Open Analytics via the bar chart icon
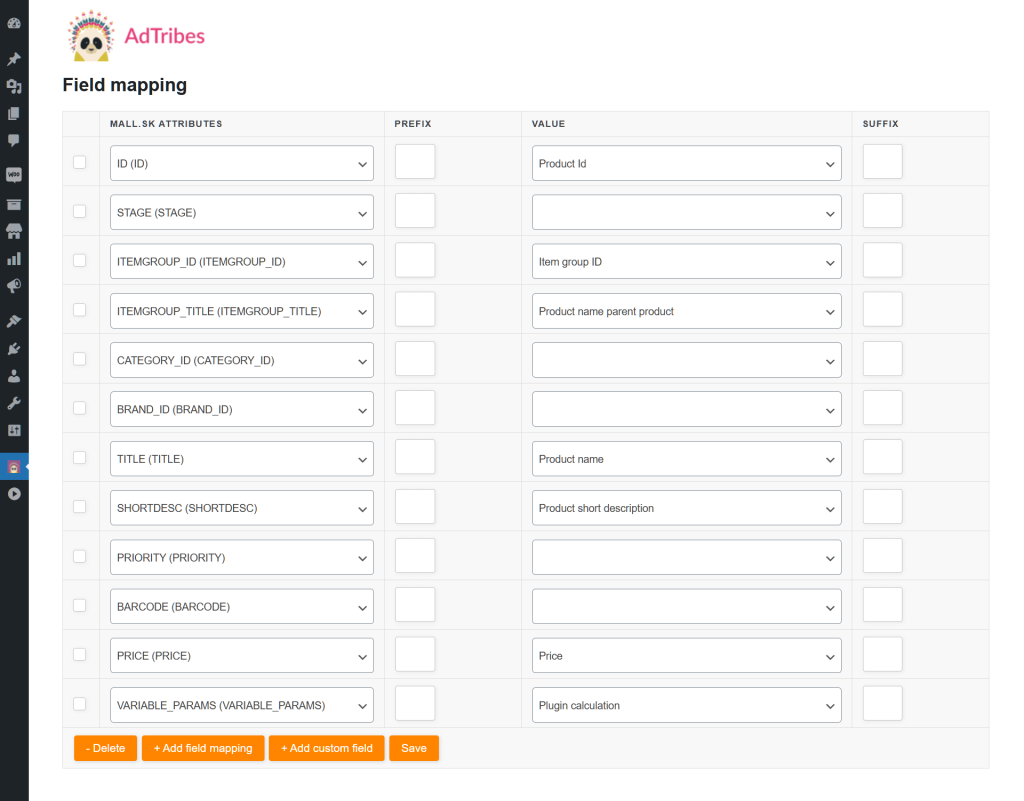This screenshot has height=801, width=1024. (x=14, y=258)
